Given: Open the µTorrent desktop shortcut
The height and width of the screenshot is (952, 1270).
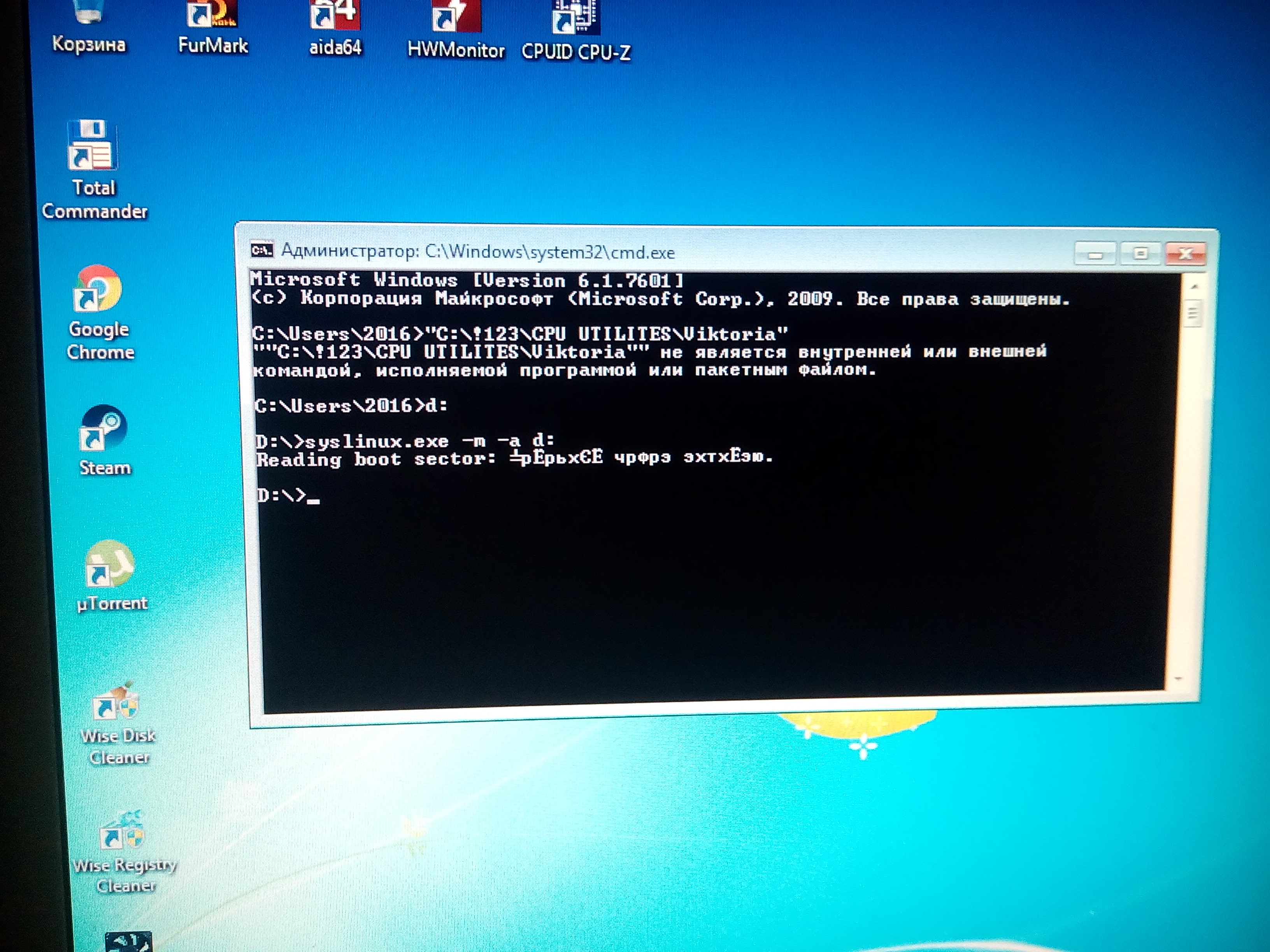Looking at the screenshot, I should point(110,565).
